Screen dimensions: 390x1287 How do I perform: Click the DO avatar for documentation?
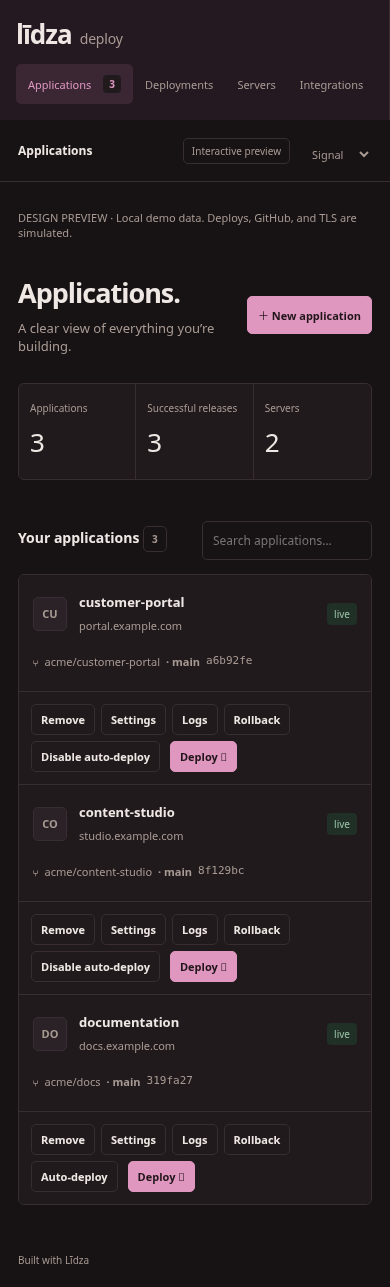tap(50, 1034)
